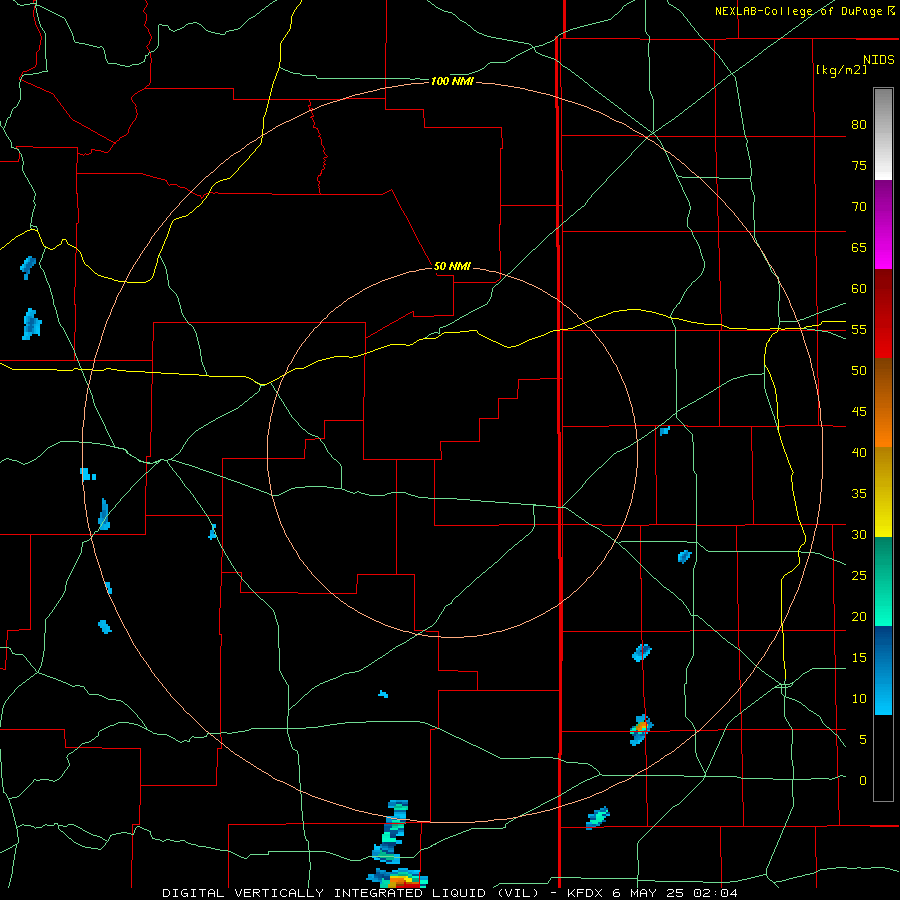The image size is (900, 900).
Task: Click the Digital Vertically Integrated Liquid title caption
Action: pos(449,893)
